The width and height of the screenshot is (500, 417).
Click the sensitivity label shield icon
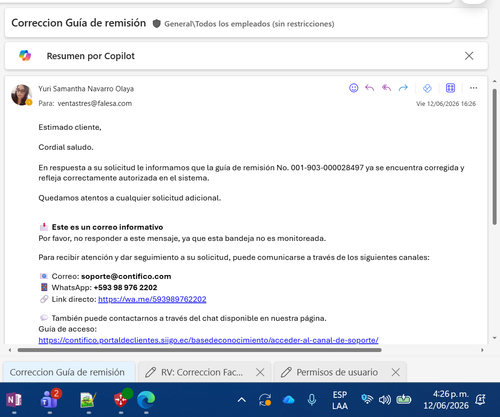coord(156,24)
